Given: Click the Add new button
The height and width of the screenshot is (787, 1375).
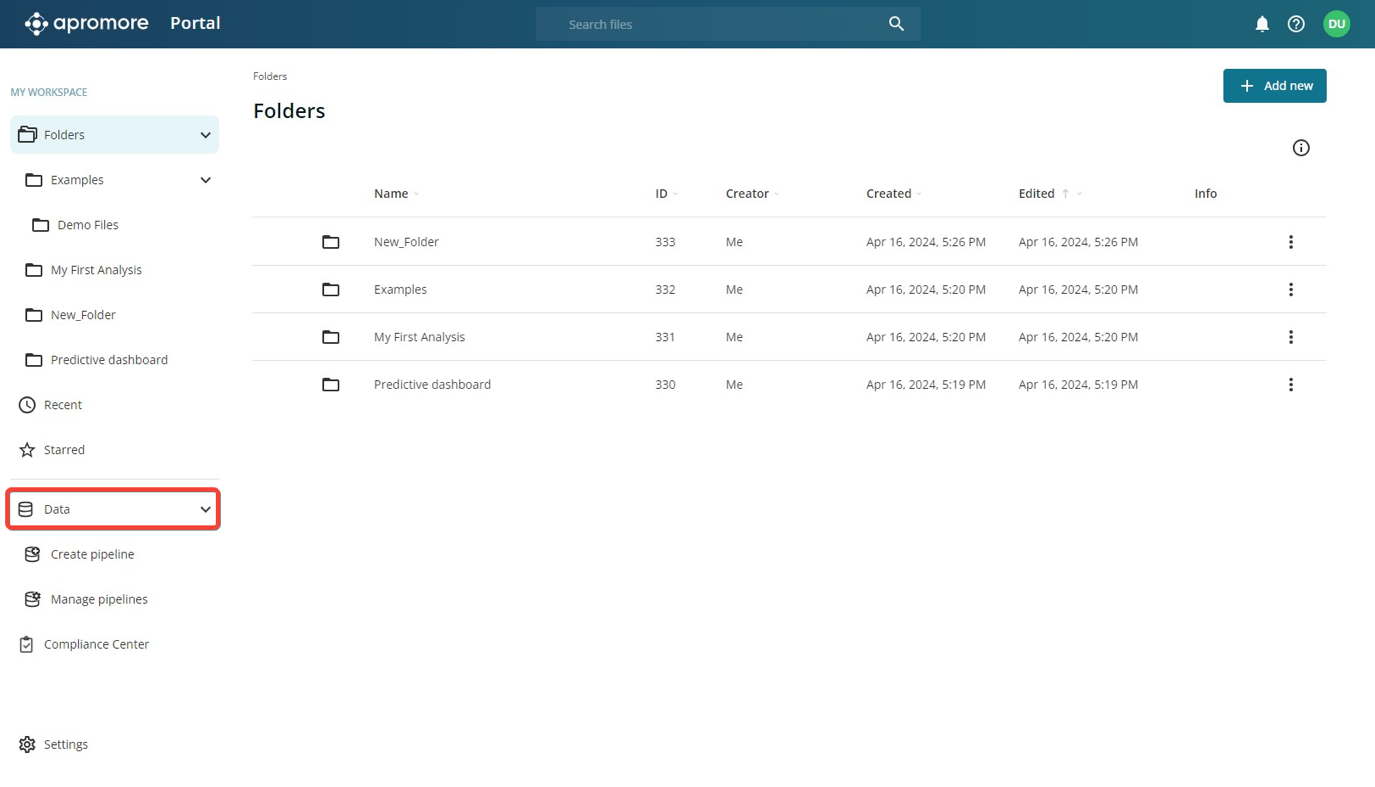Looking at the screenshot, I should (1274, 86).
